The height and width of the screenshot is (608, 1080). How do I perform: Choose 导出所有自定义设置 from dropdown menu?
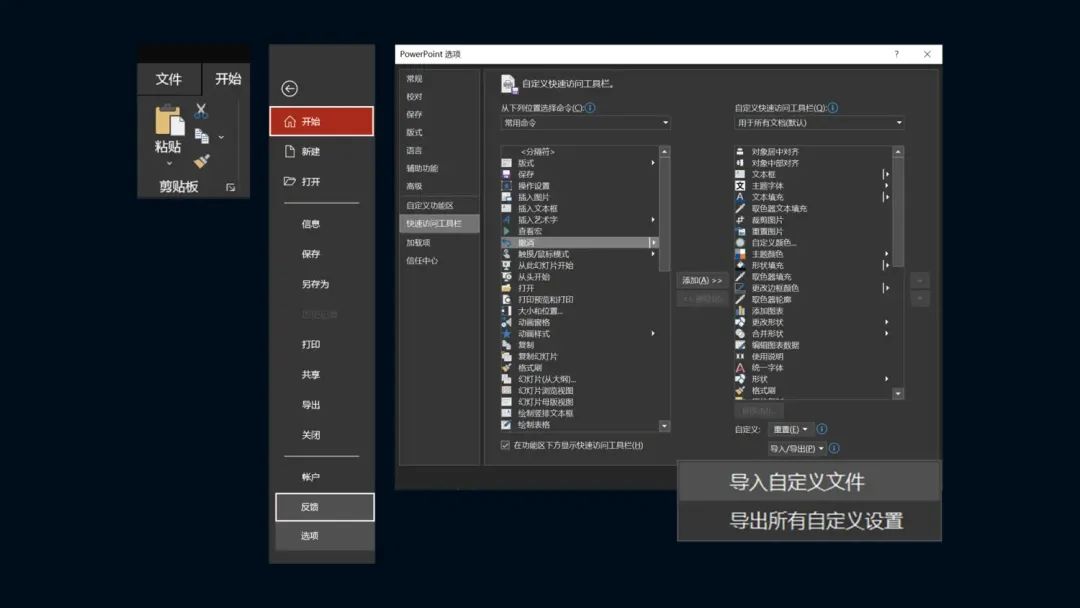click(x=809, y=521)
